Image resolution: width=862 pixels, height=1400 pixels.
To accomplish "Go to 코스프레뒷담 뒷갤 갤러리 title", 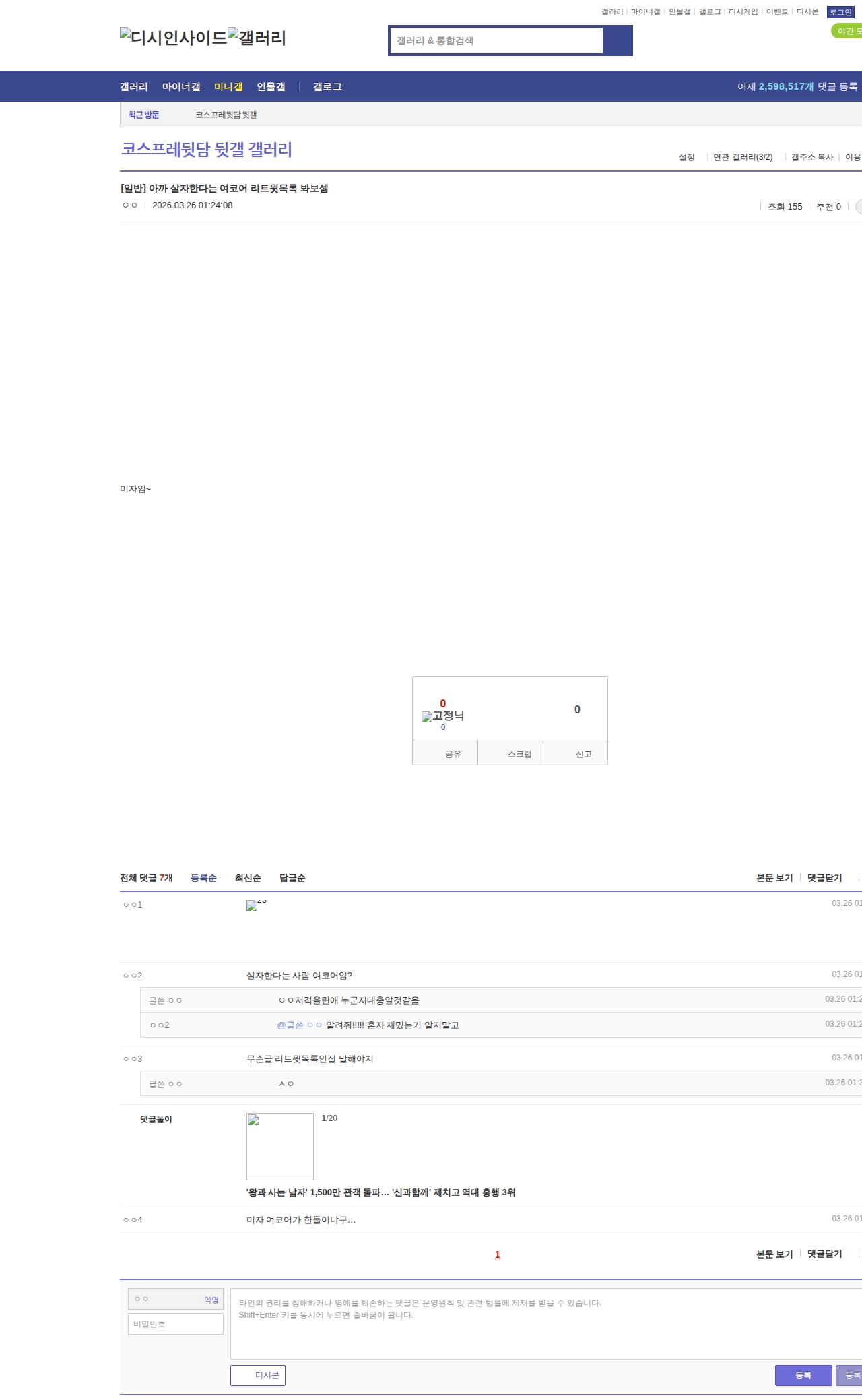I will point(206,149).
